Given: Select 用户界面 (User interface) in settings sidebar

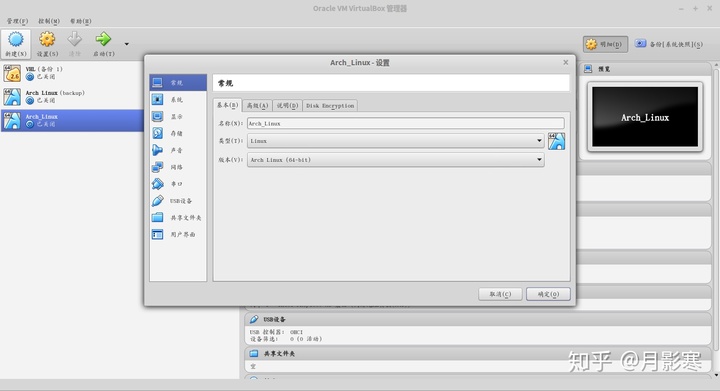Looking at the screenshot, I should click(x=178, y=234).
